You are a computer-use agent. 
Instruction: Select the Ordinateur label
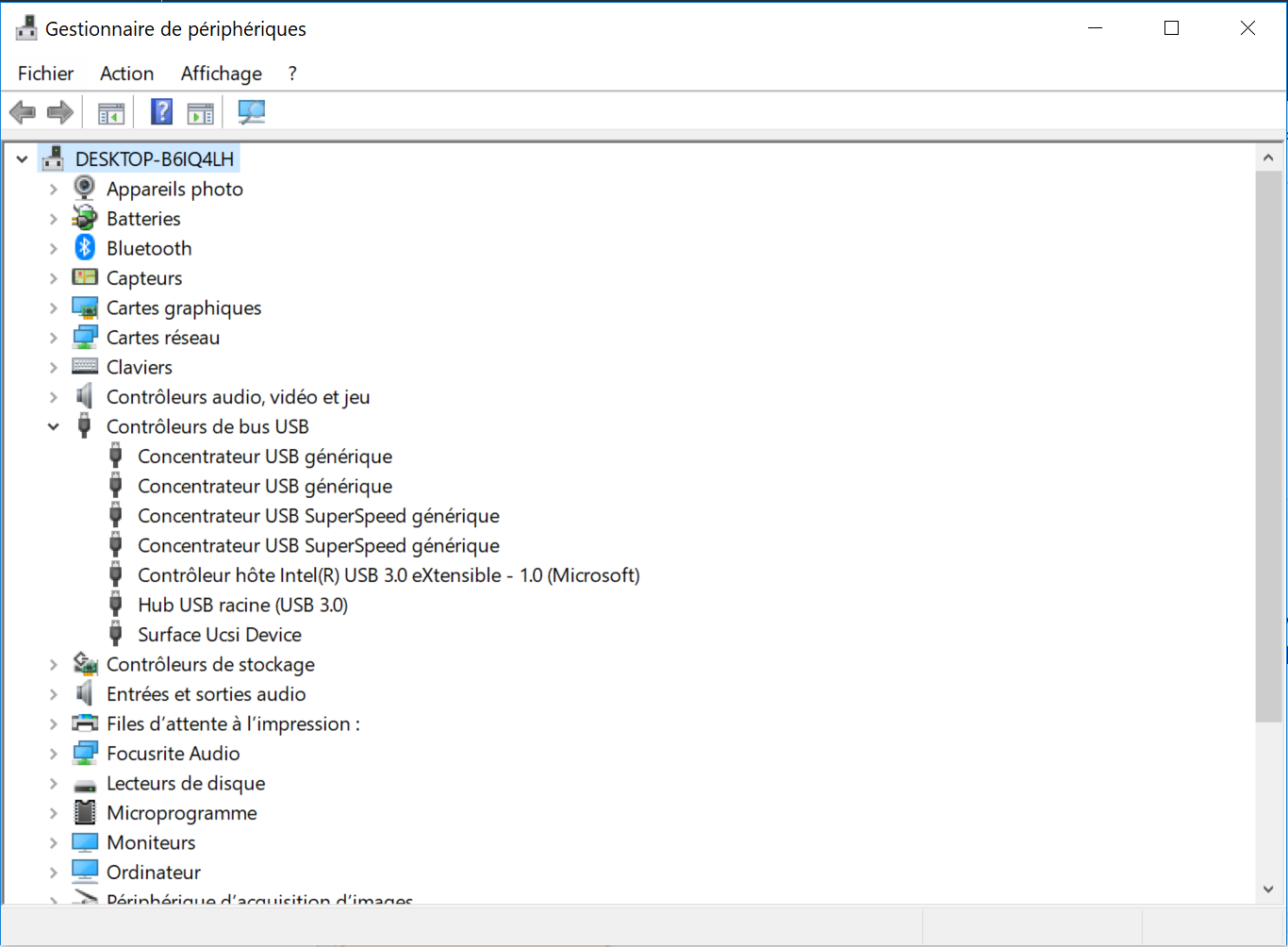154,872
